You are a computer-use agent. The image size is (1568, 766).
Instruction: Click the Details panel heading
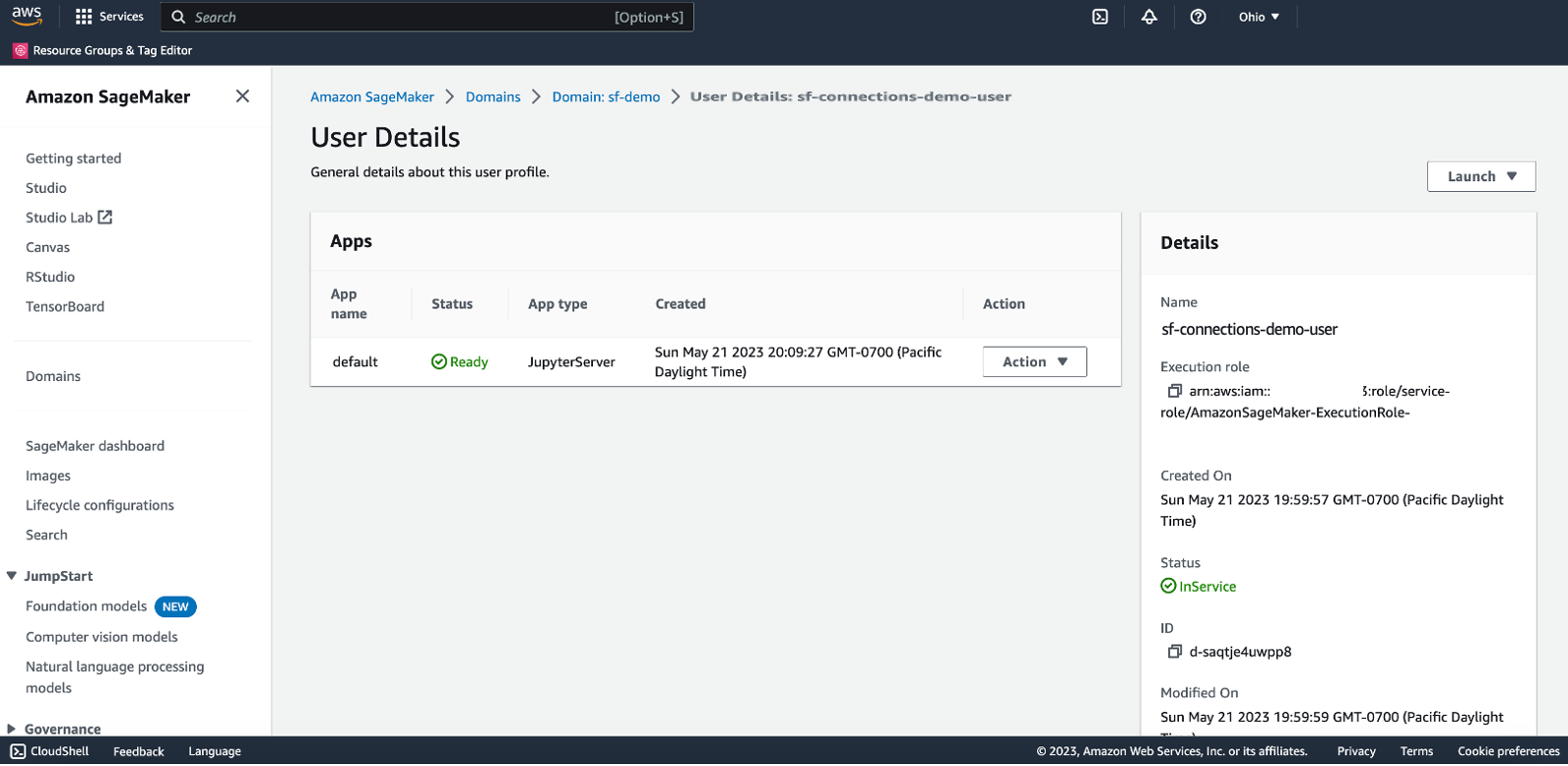pyautogui.click(x=1190, y=243)
